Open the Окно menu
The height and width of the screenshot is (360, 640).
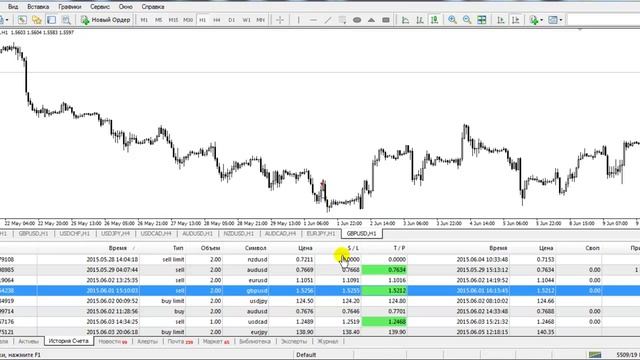(126, 7)
